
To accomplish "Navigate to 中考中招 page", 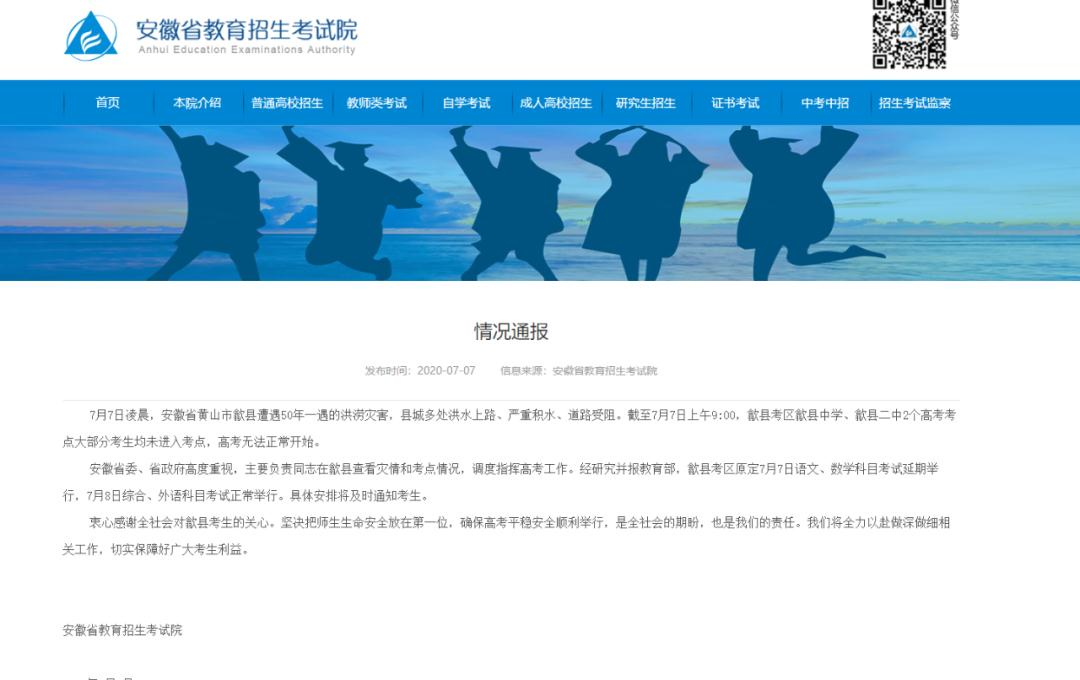I will [x=824, y=103].
